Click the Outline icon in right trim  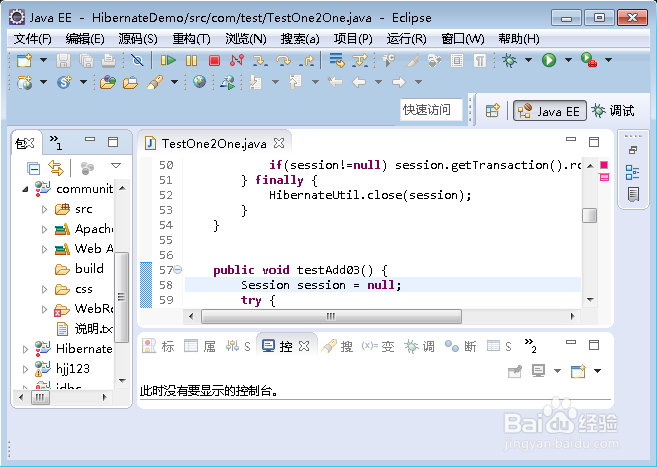click(632, 172)
